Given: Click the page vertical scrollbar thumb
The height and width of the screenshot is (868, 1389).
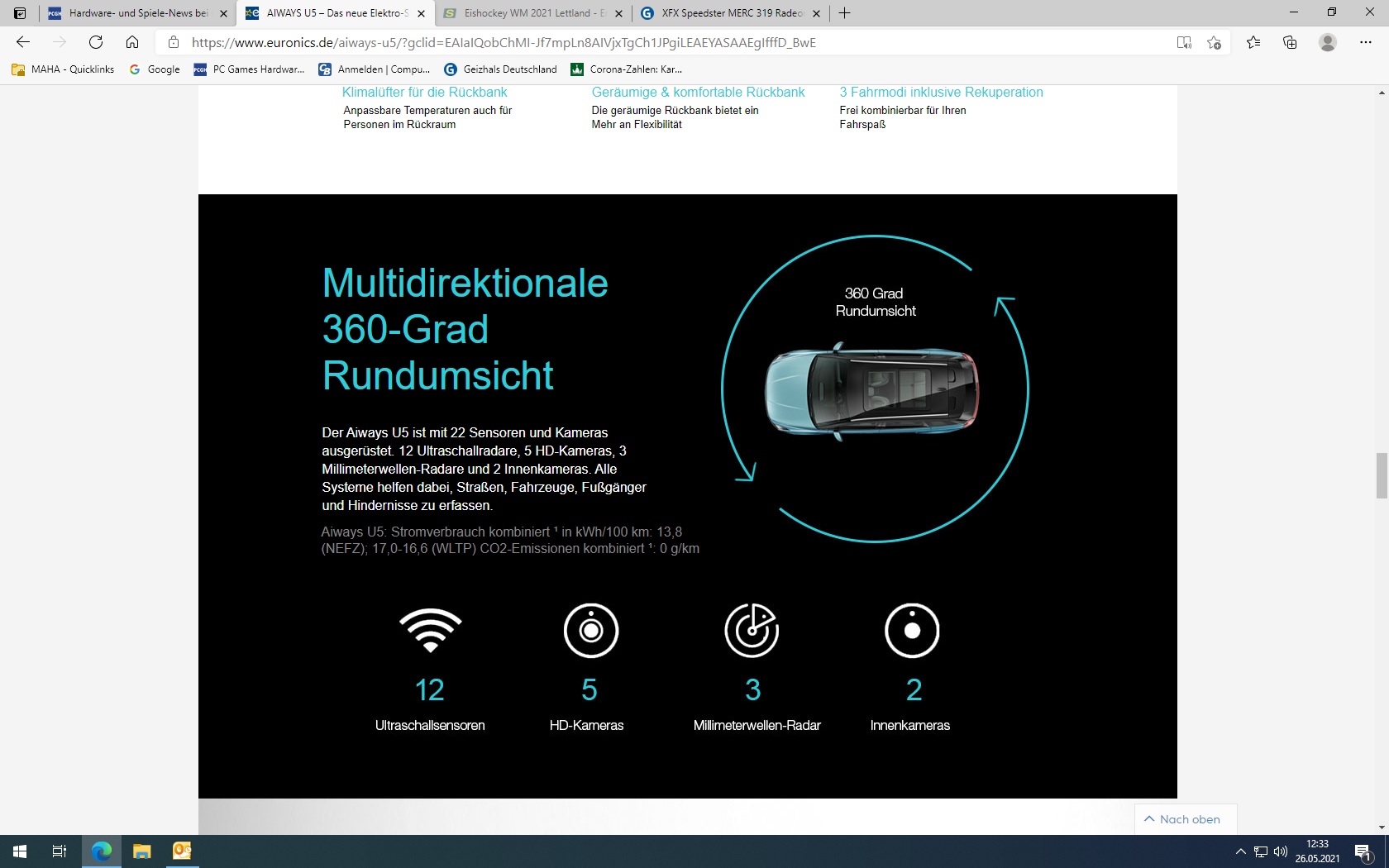Looking at the screenshot, I should click(1382, 475).
